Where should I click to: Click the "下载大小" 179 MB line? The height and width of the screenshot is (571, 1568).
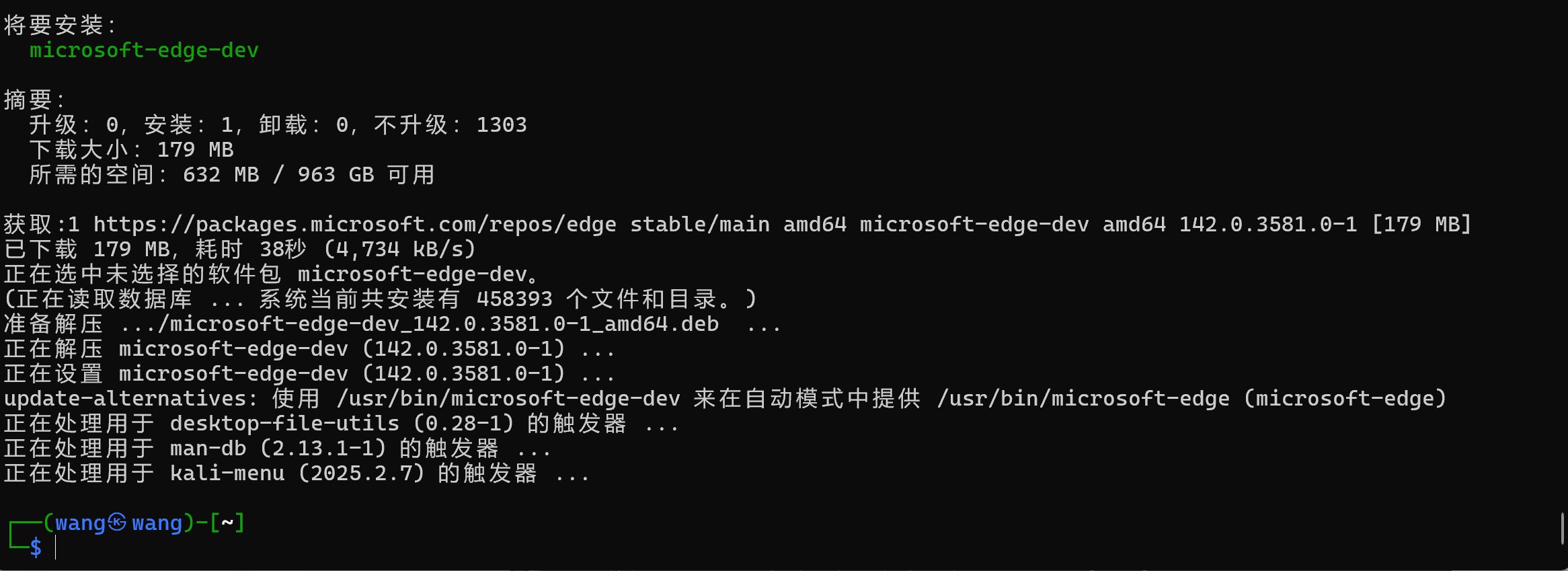click(131, 149)
